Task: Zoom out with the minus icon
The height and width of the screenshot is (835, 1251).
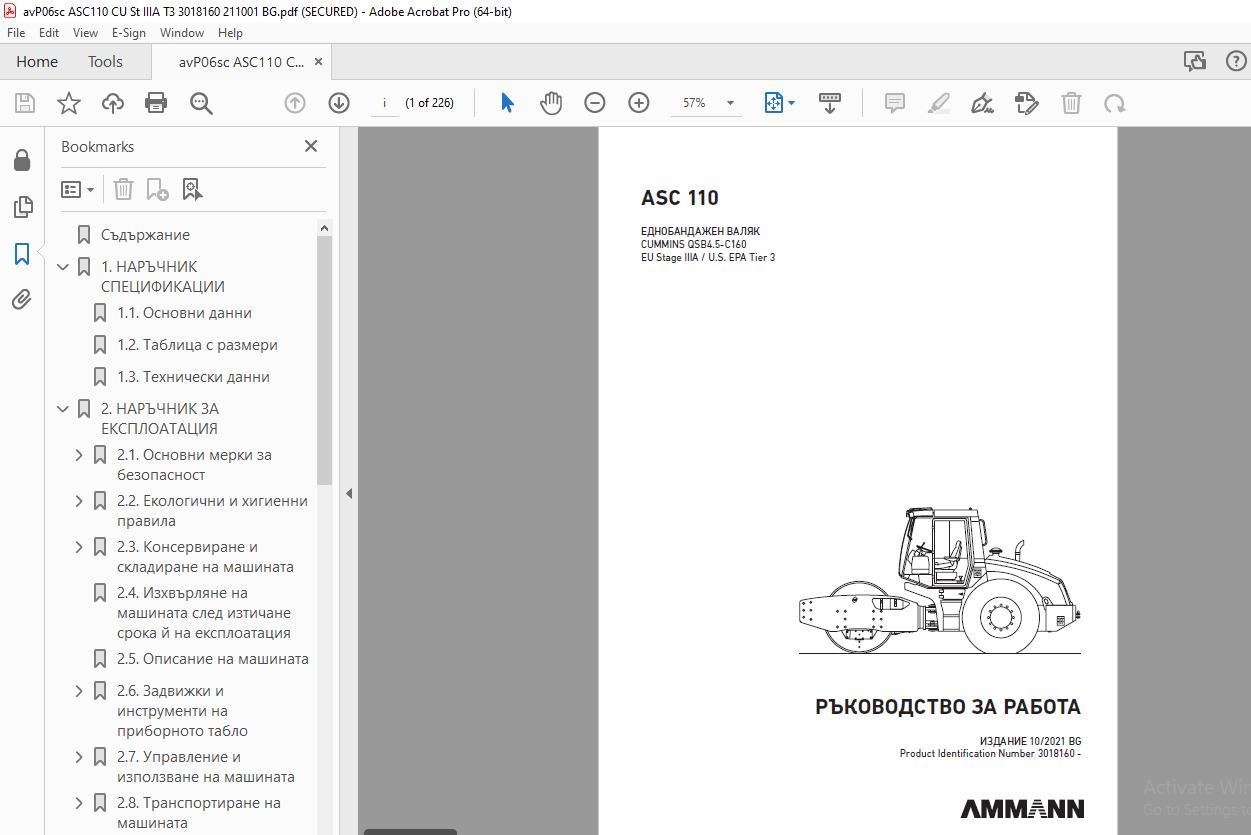Action: [x=595, y=103]
